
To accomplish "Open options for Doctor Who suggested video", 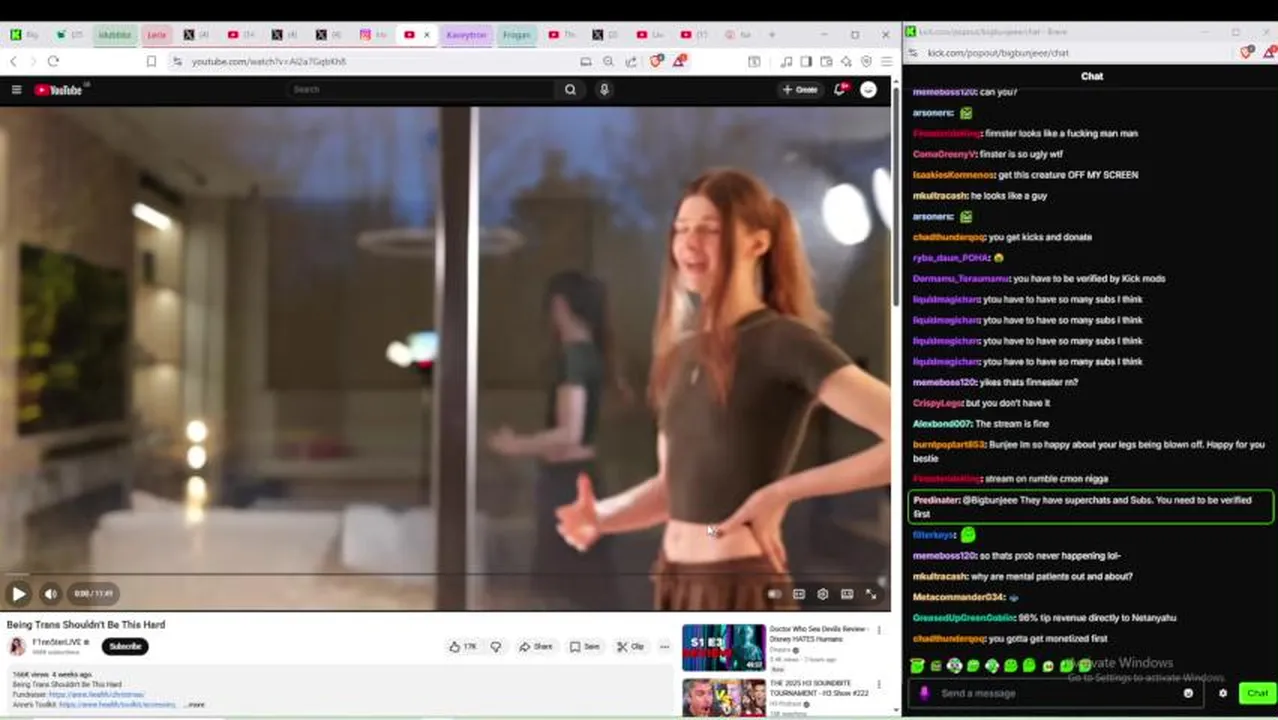I will pos(879,631).
